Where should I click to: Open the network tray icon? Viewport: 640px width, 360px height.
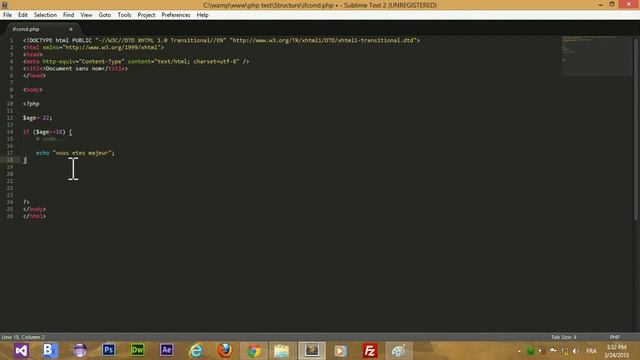[x=565, y=351]
